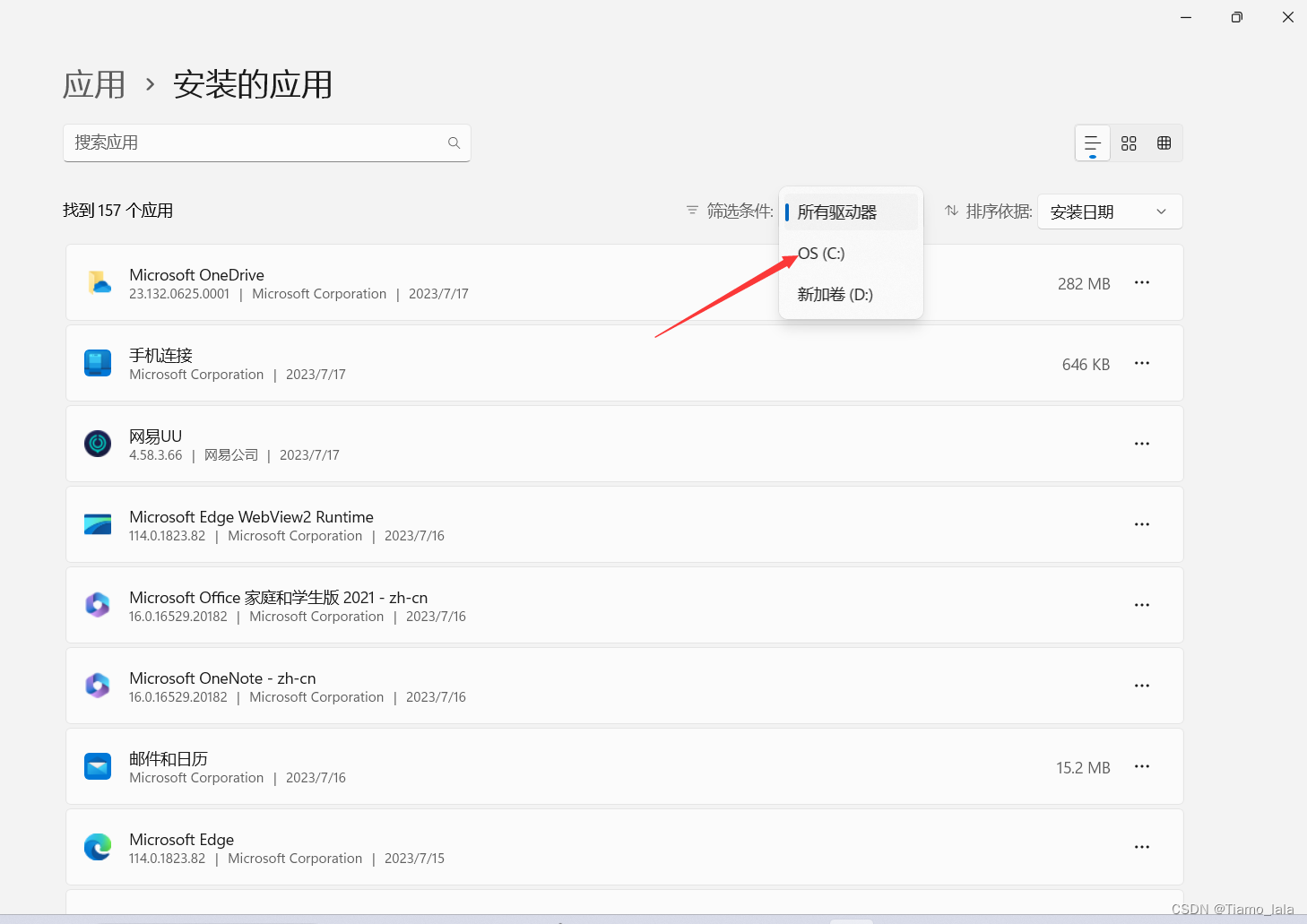Open more options for Microsoft OneNote
Viewport: 1307px width, 924px height.
click(1142, 686)
